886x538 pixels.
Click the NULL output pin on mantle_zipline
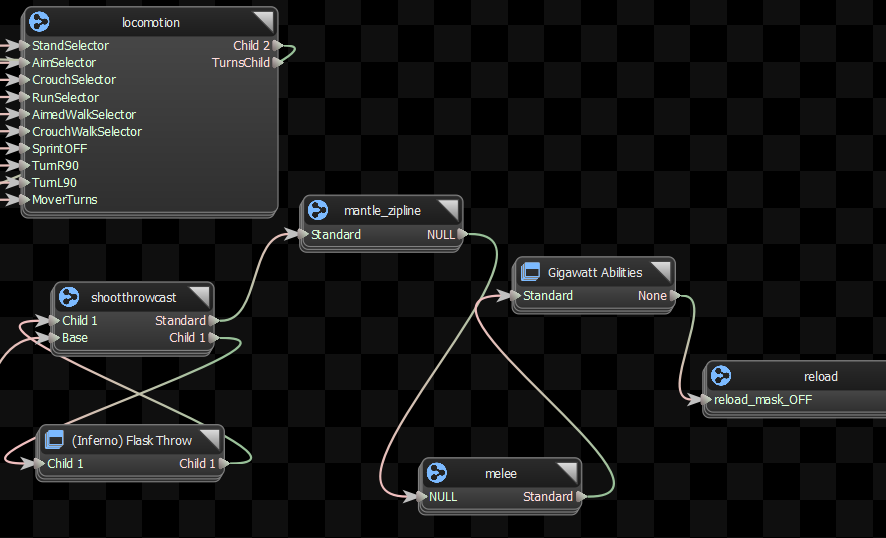point(463,234)
